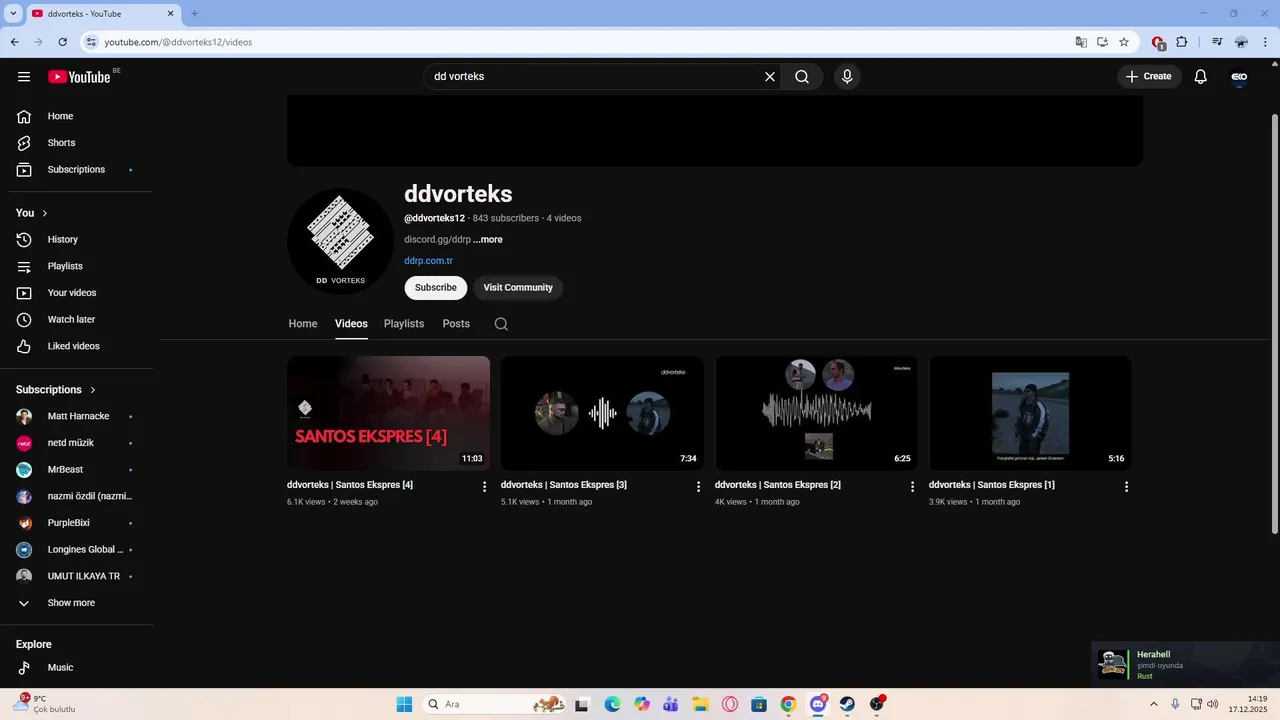Play the Santos Ekspres [2] thumbnail

pyautogui.click(x=816, y=413)
